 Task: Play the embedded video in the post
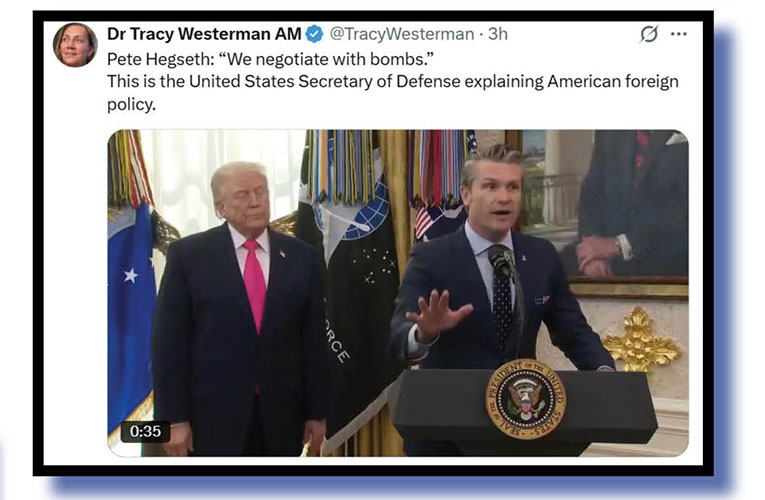pyautogui.click(x=398, y=293)
